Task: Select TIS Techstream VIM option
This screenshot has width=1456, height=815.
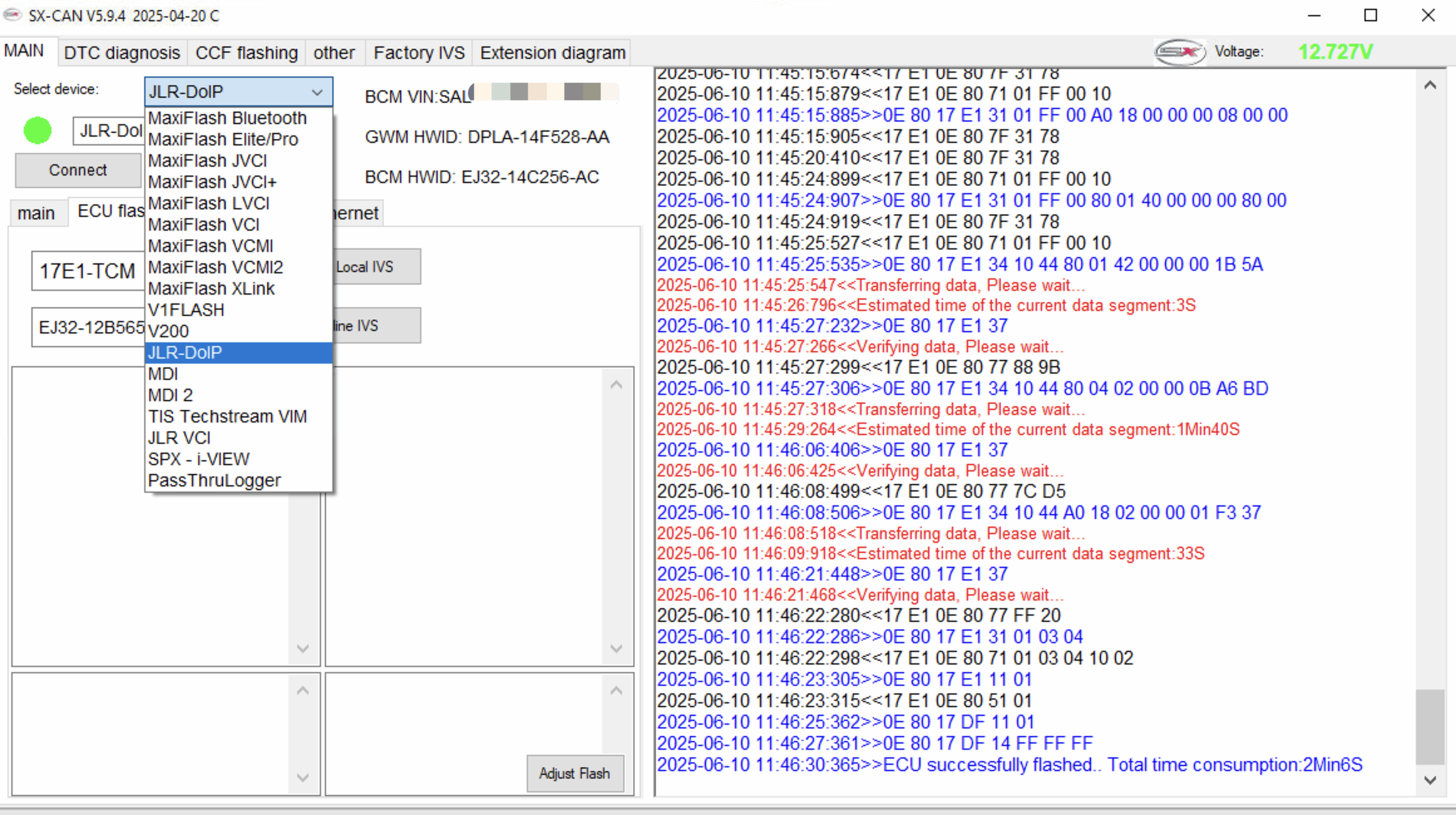Action: (x=238, y=416)
